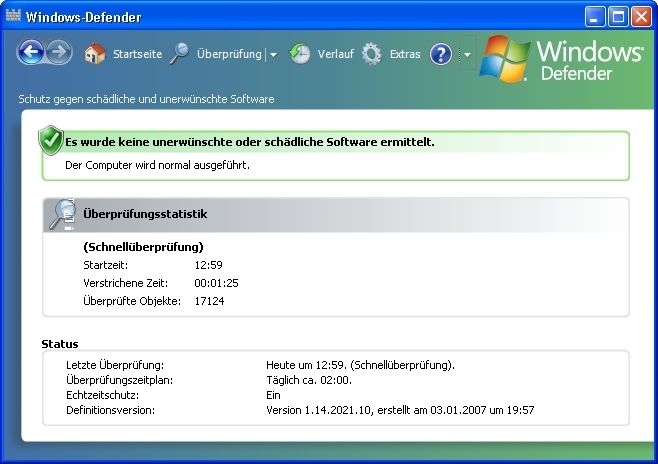Click the Echtzeitschutz value 'Ein'

273,395
